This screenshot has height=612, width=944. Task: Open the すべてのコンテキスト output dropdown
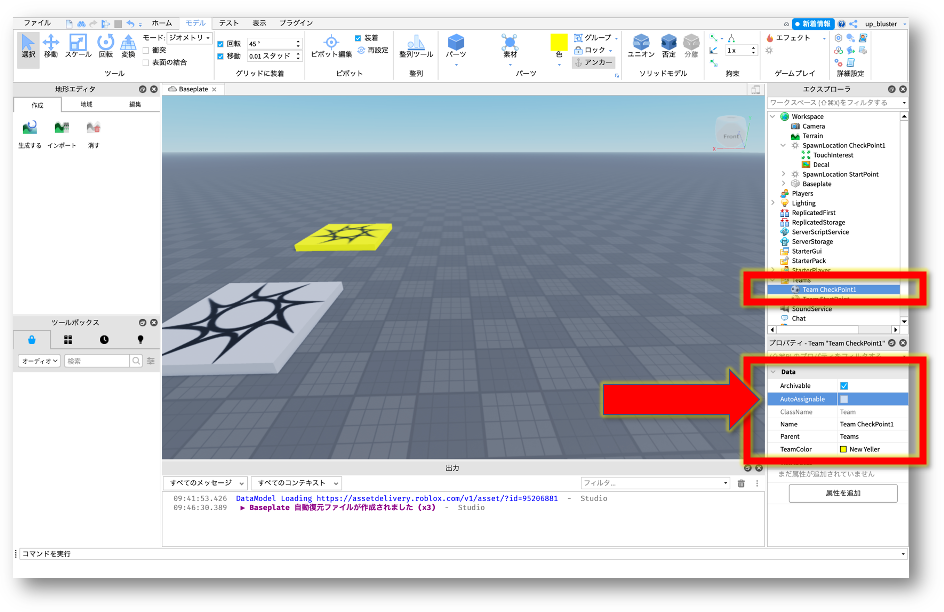[x=296, y=483]
